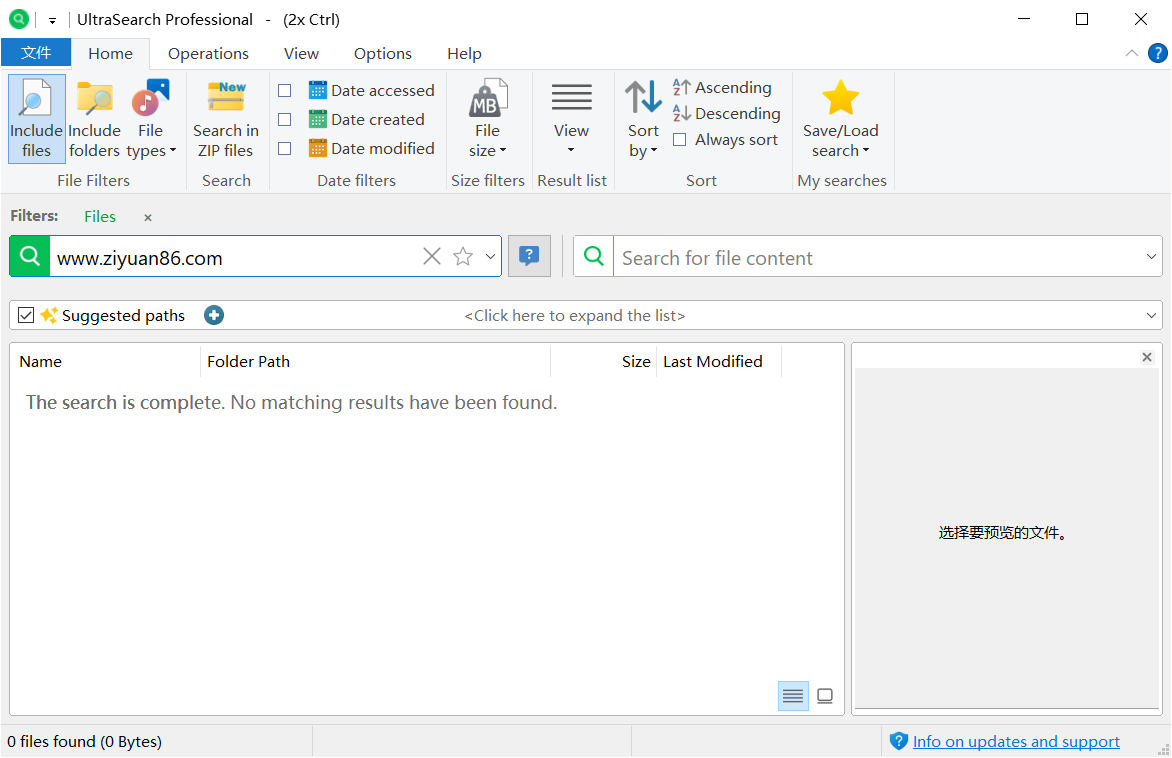Click the blue search help icon

pos(529,256)
